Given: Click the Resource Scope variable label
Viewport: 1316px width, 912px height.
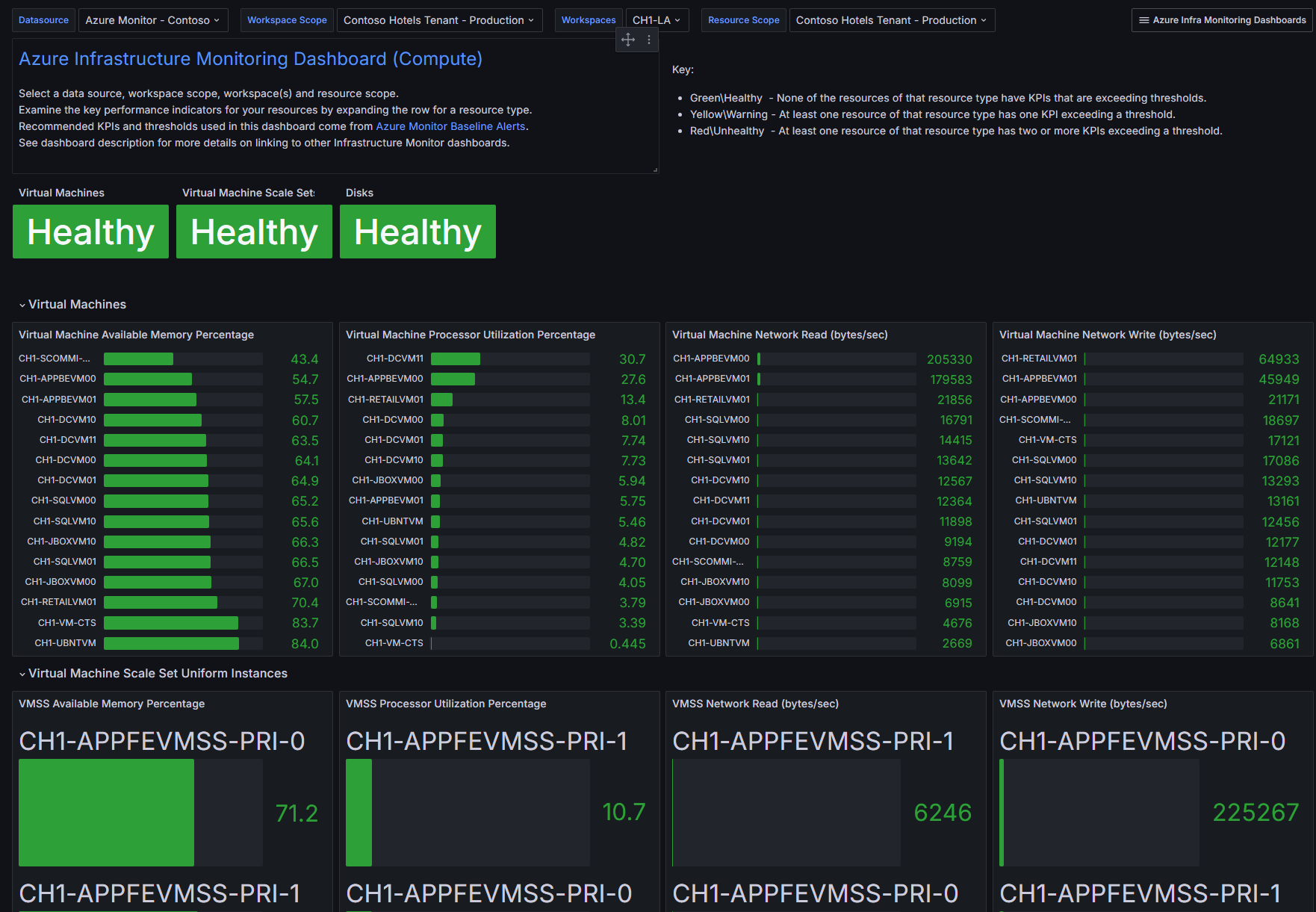Looking at the screenshot, I should pyautogui.click(x=743, y=20).
